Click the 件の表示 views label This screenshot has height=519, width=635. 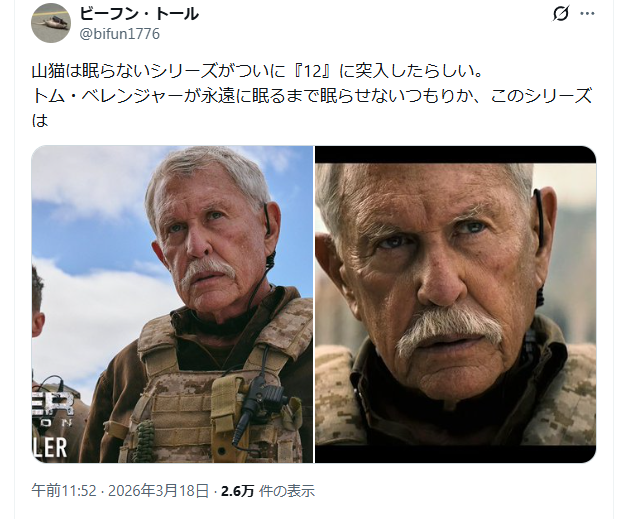pyautogui.click(x=287, y=491)
